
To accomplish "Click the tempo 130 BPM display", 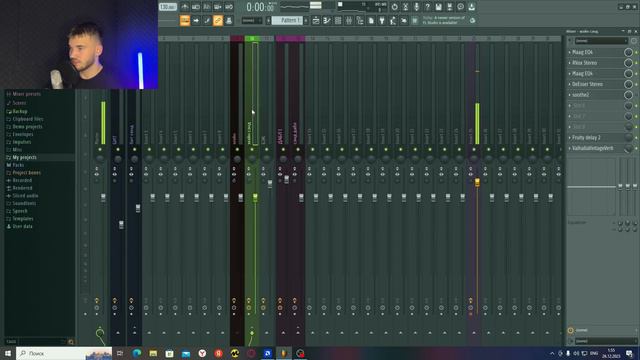I will pos(167,7).
